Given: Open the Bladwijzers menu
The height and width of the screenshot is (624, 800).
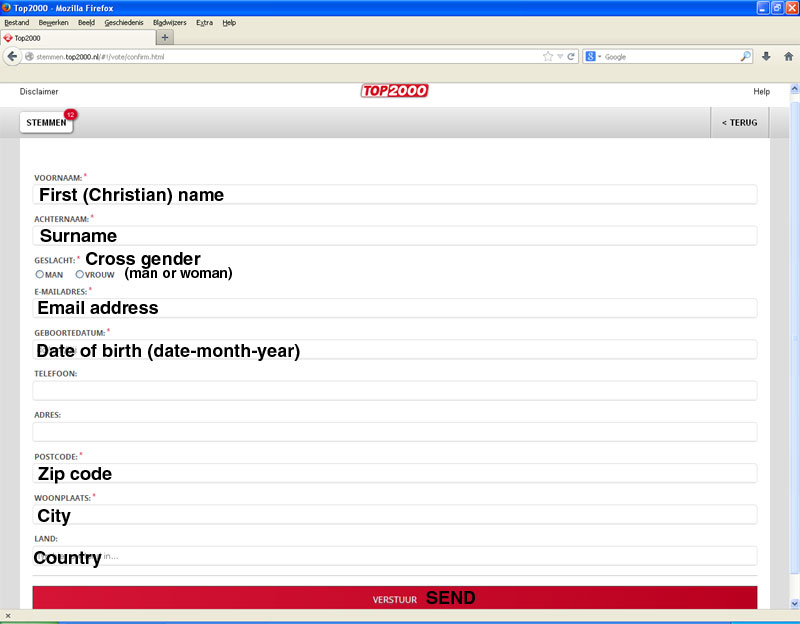Looking at the screenshot, I should click(169, 22).
